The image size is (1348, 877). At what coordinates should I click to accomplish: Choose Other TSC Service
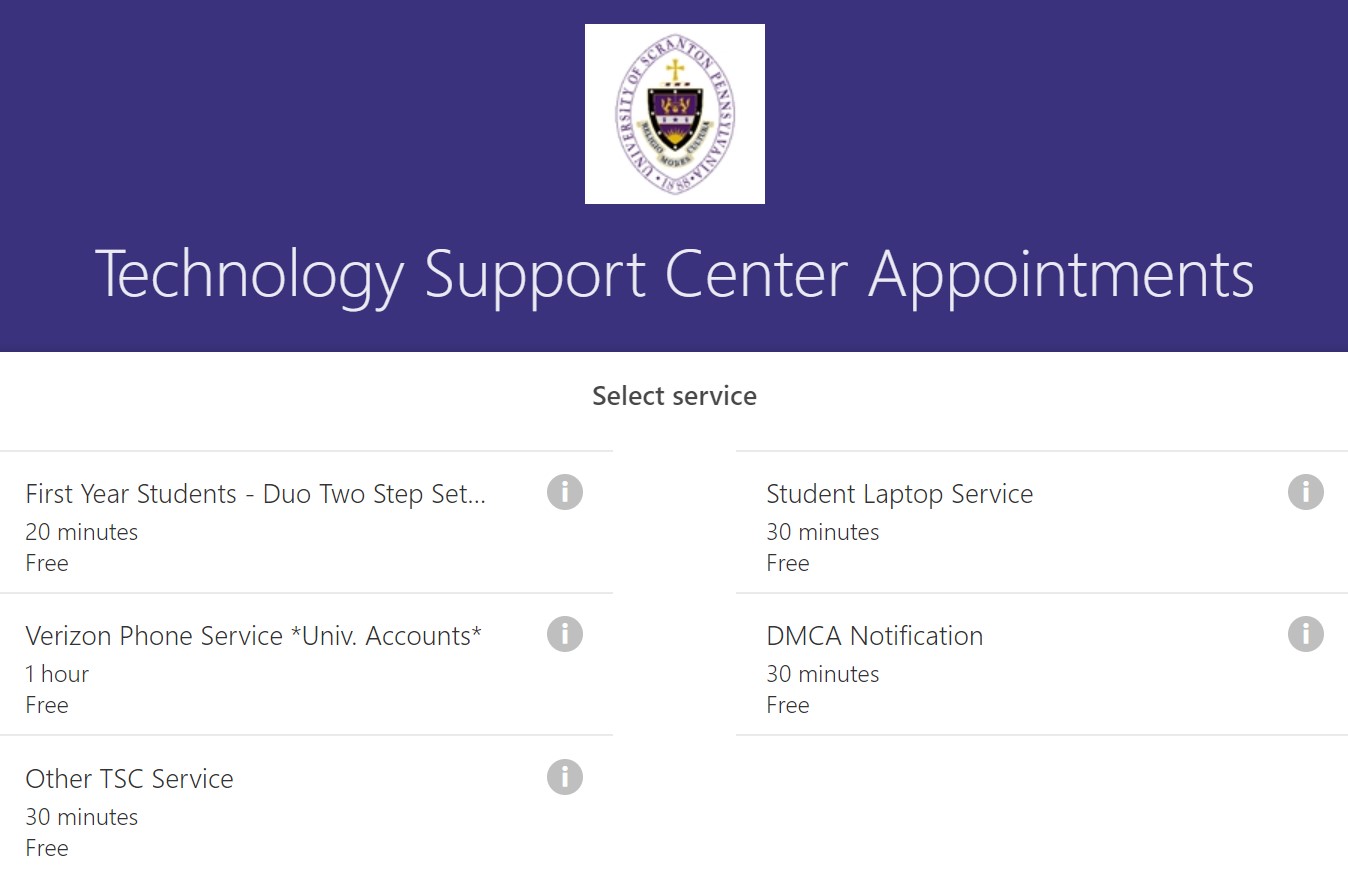pos(306,807)
